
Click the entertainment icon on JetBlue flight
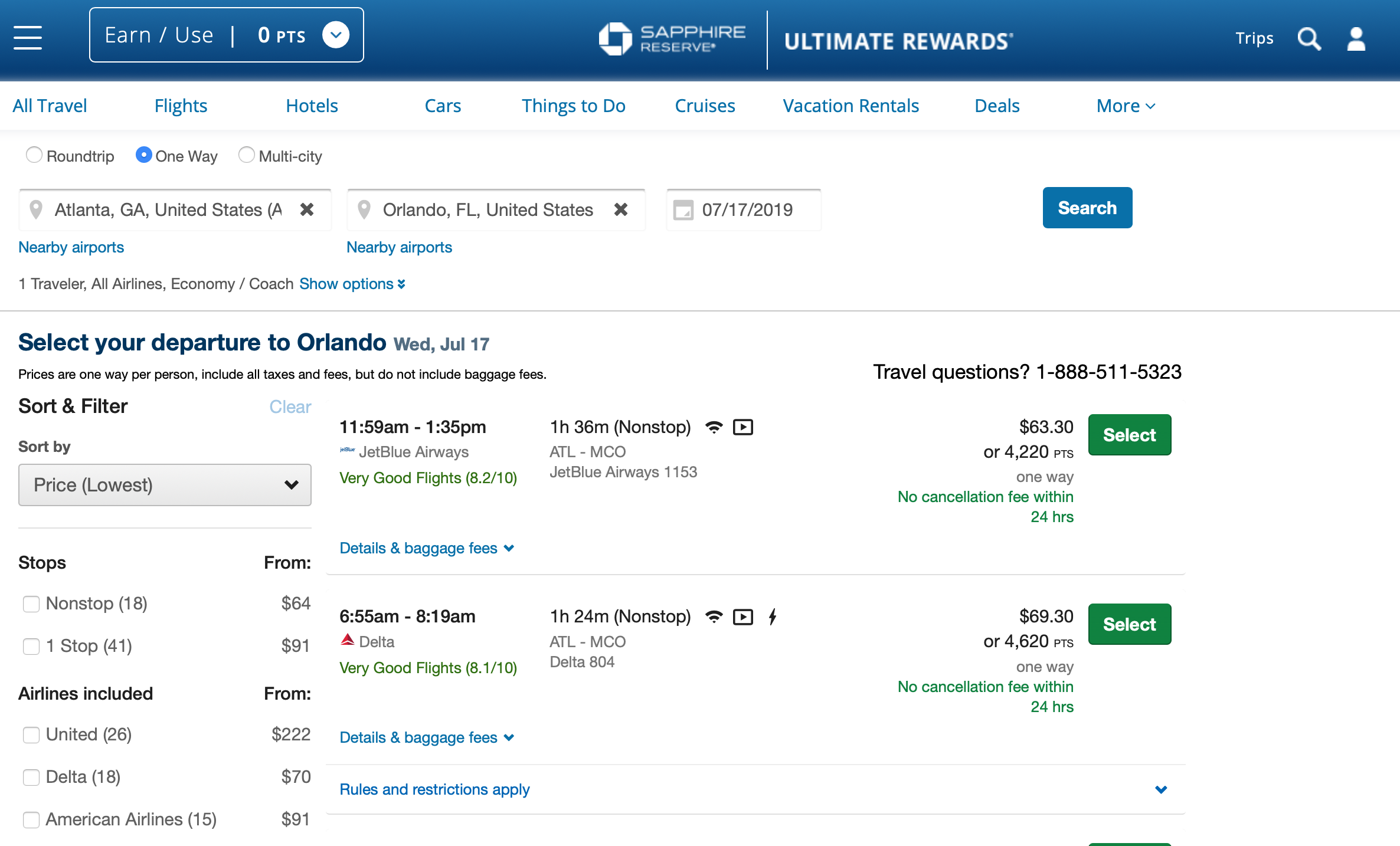743,427
